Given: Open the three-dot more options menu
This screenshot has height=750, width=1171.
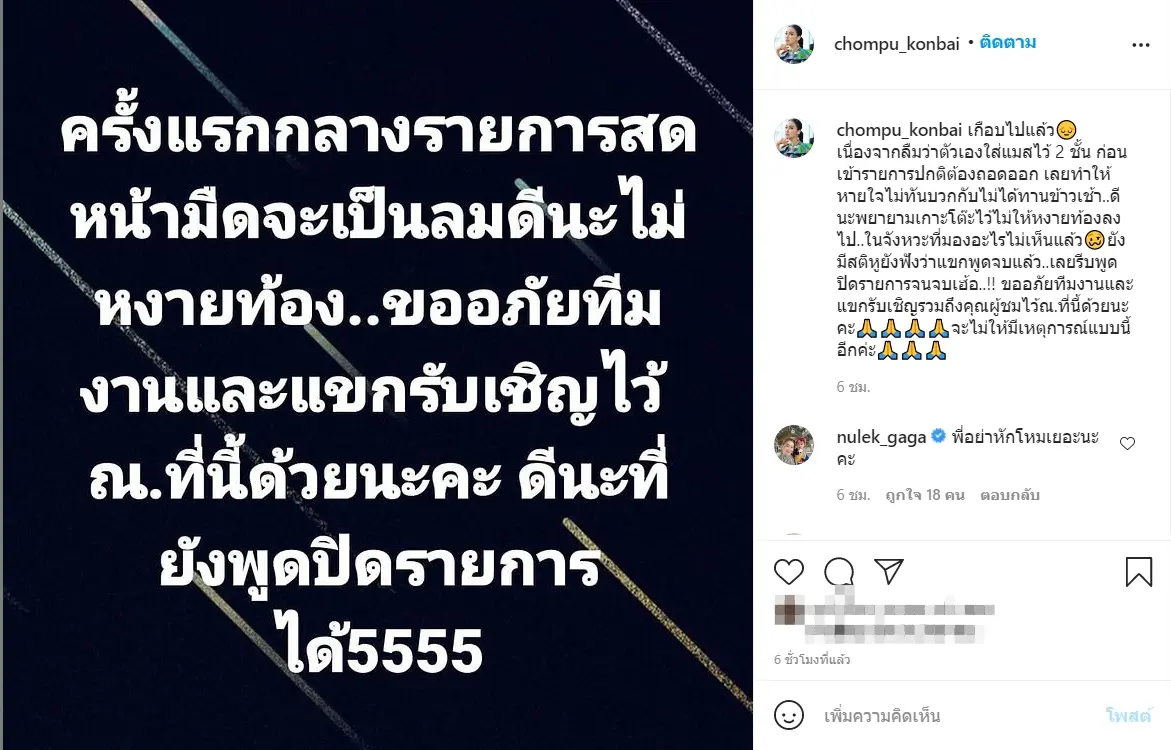Looking at the screenshot, I should pyautogui.click(x=1140, y=46).
